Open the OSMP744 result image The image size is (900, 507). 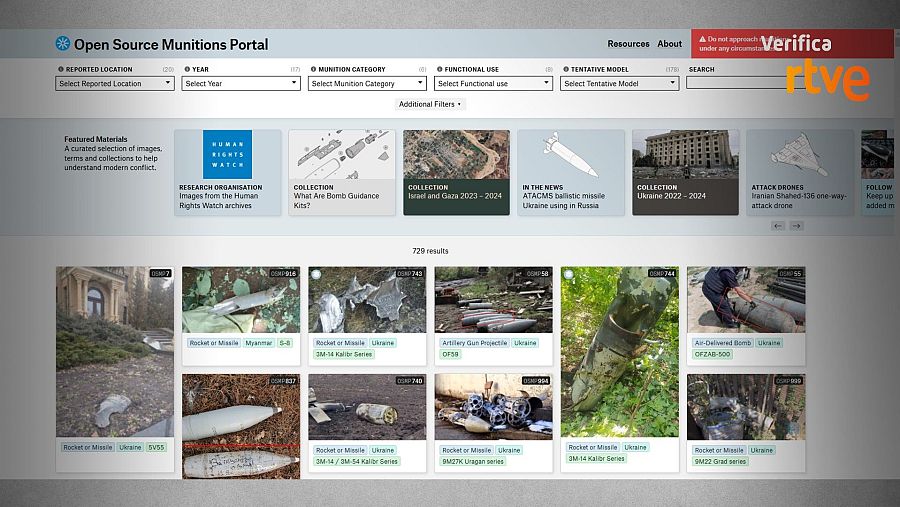pos(620,351)
